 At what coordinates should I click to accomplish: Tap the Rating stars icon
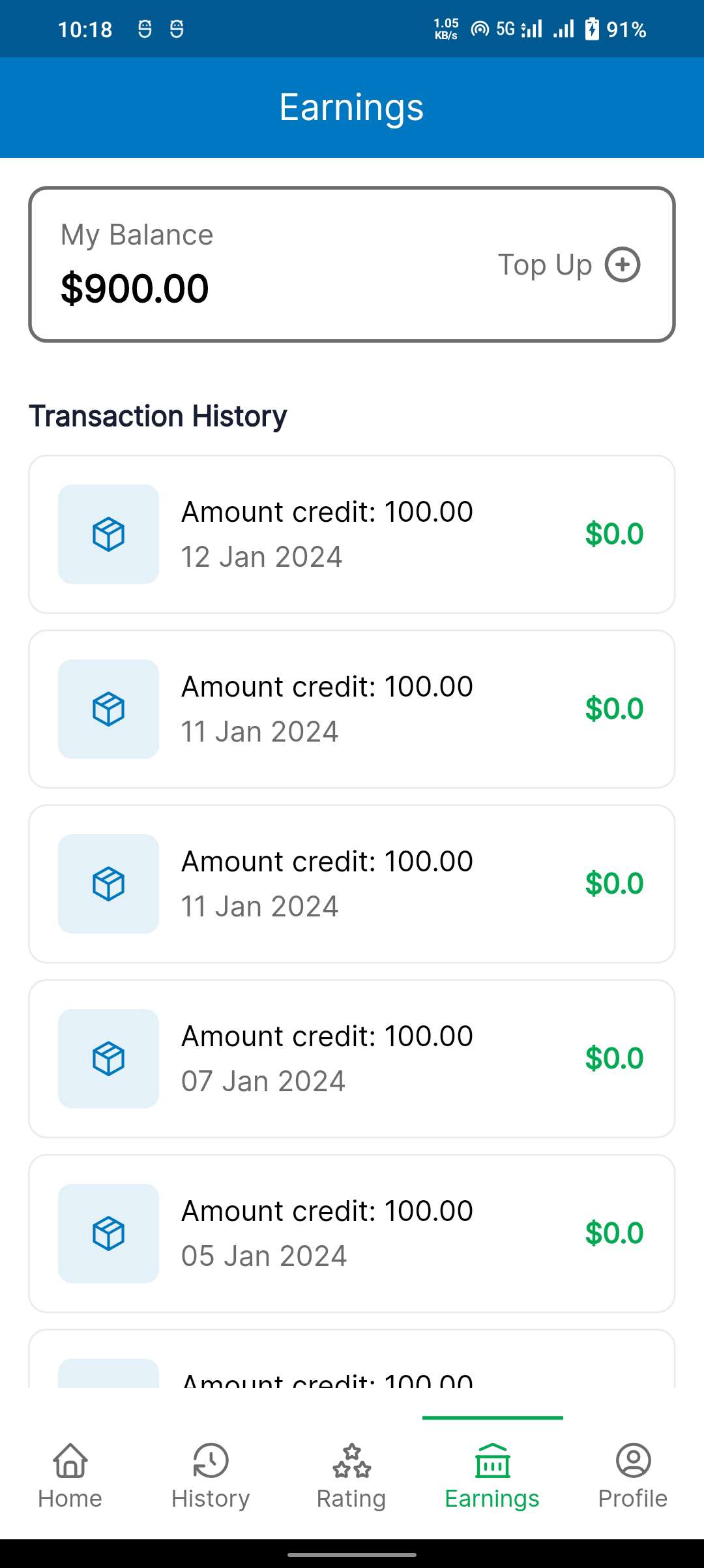point(351,1460)
